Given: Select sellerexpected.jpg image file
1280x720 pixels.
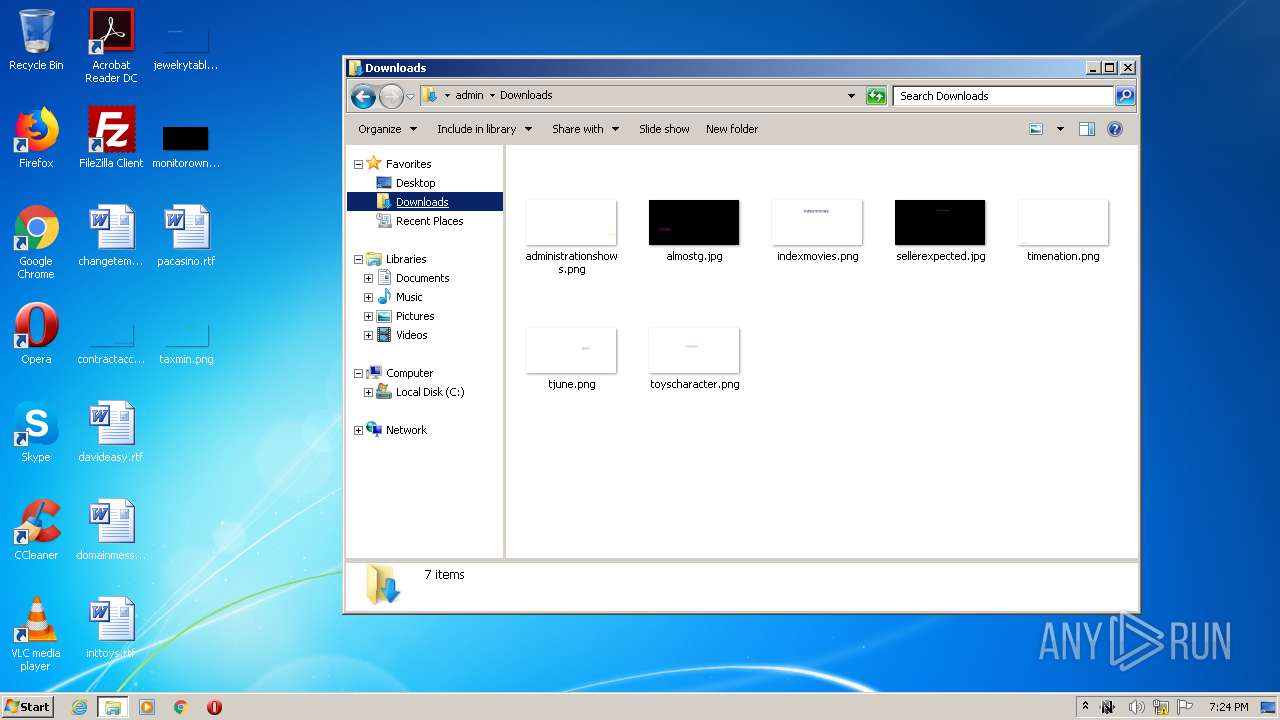Looking at the screenshot, I should 940,231.
